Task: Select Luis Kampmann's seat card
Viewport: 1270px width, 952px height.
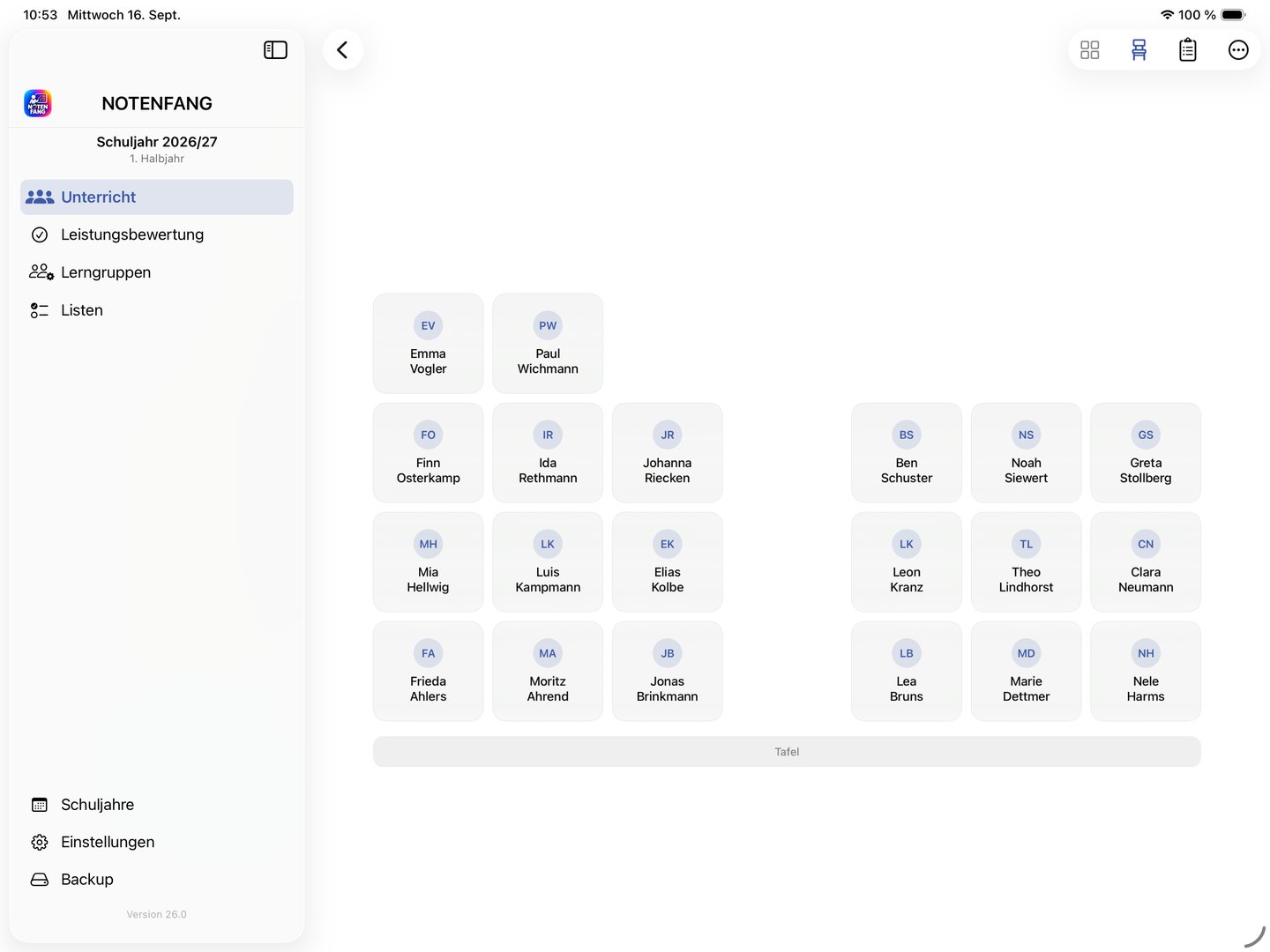Action: click(x=548, y=562)
